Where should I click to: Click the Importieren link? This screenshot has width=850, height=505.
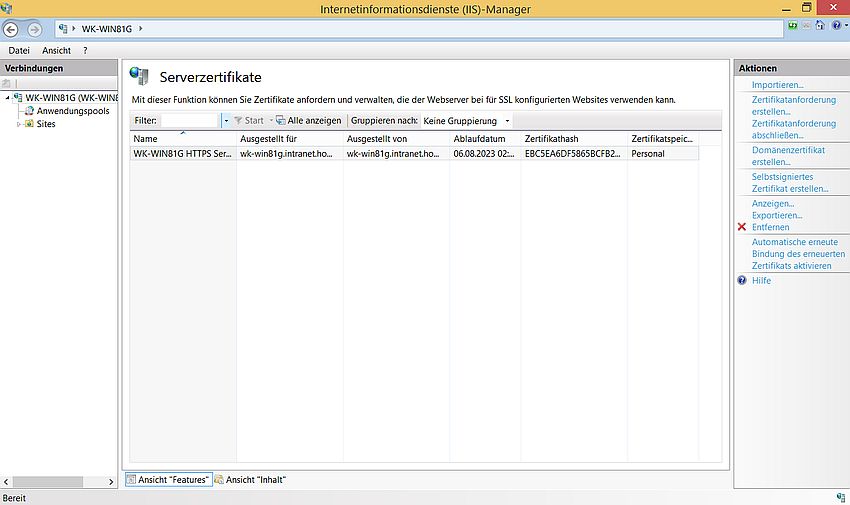[777, 85]
